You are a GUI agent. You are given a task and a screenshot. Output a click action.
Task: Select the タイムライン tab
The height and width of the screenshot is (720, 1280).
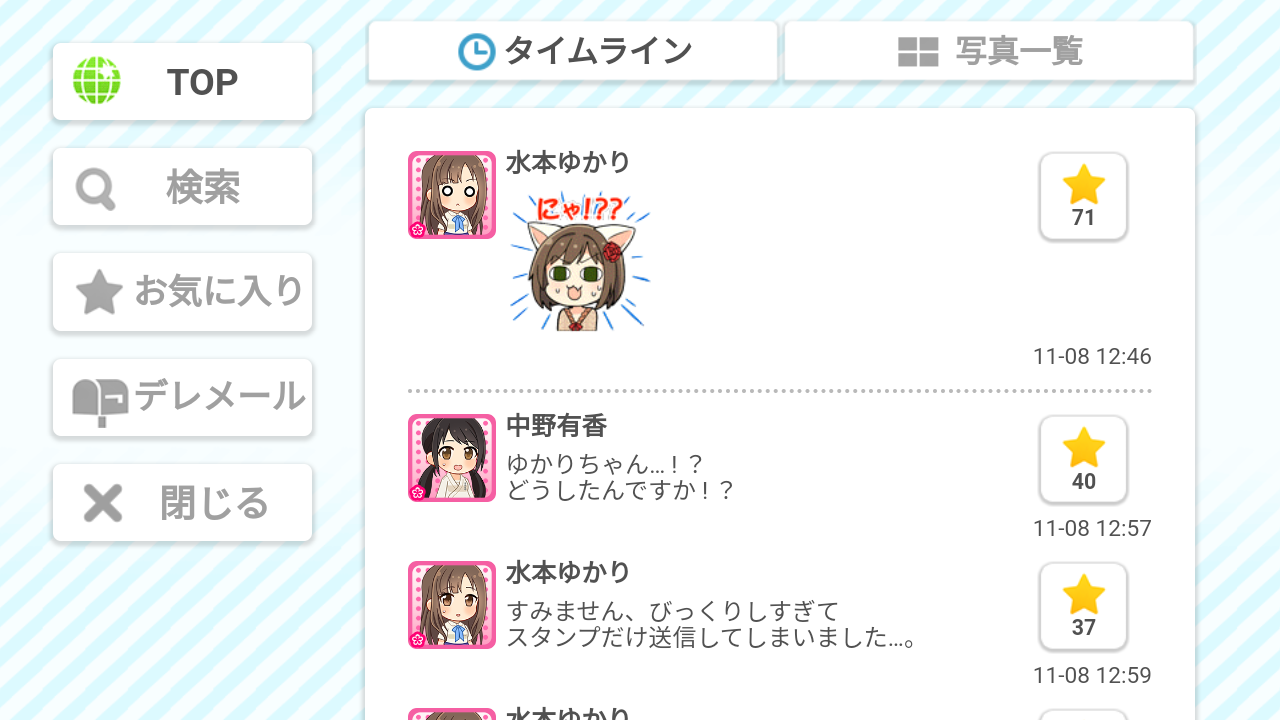click(x=573, y=51)
